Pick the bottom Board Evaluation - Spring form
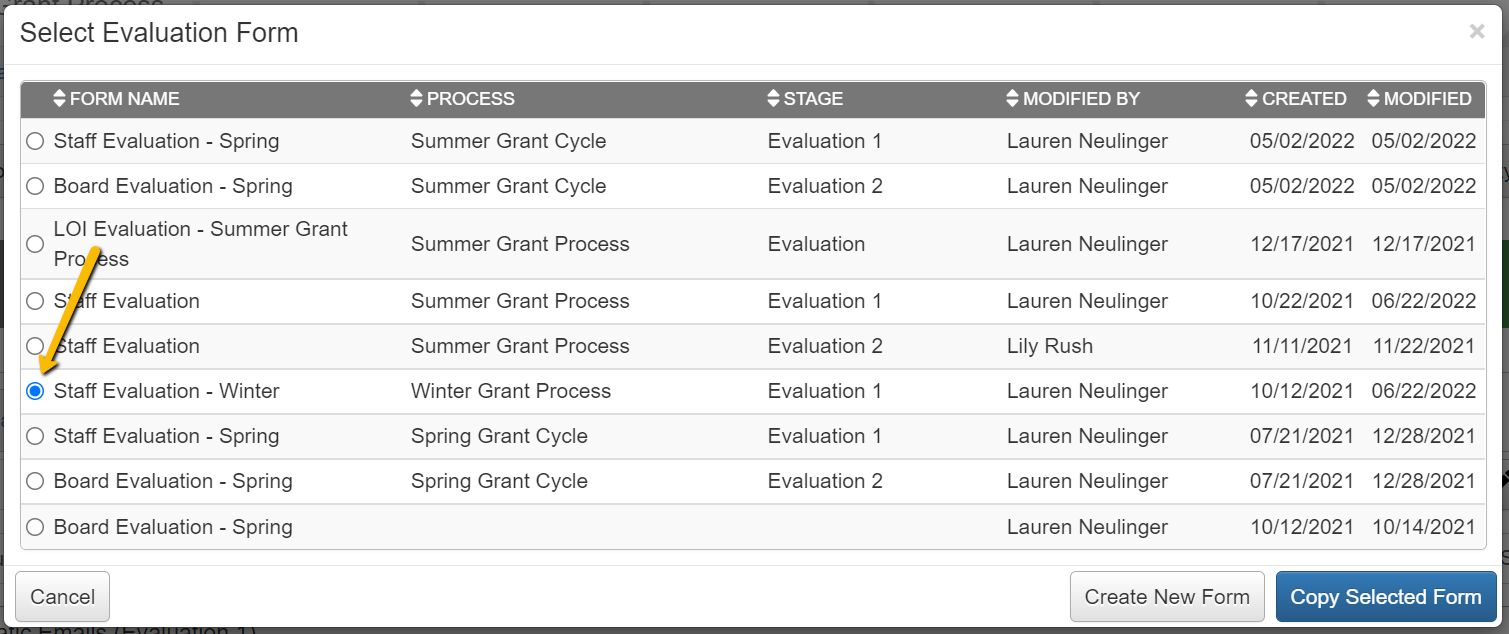The image size is (1509, 634). point(35,526)
